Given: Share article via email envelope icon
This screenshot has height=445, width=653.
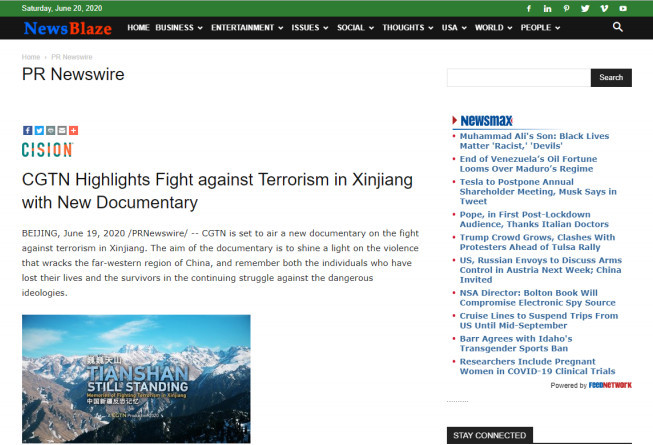Looking at the screenshot, I should tap(62, 130).
